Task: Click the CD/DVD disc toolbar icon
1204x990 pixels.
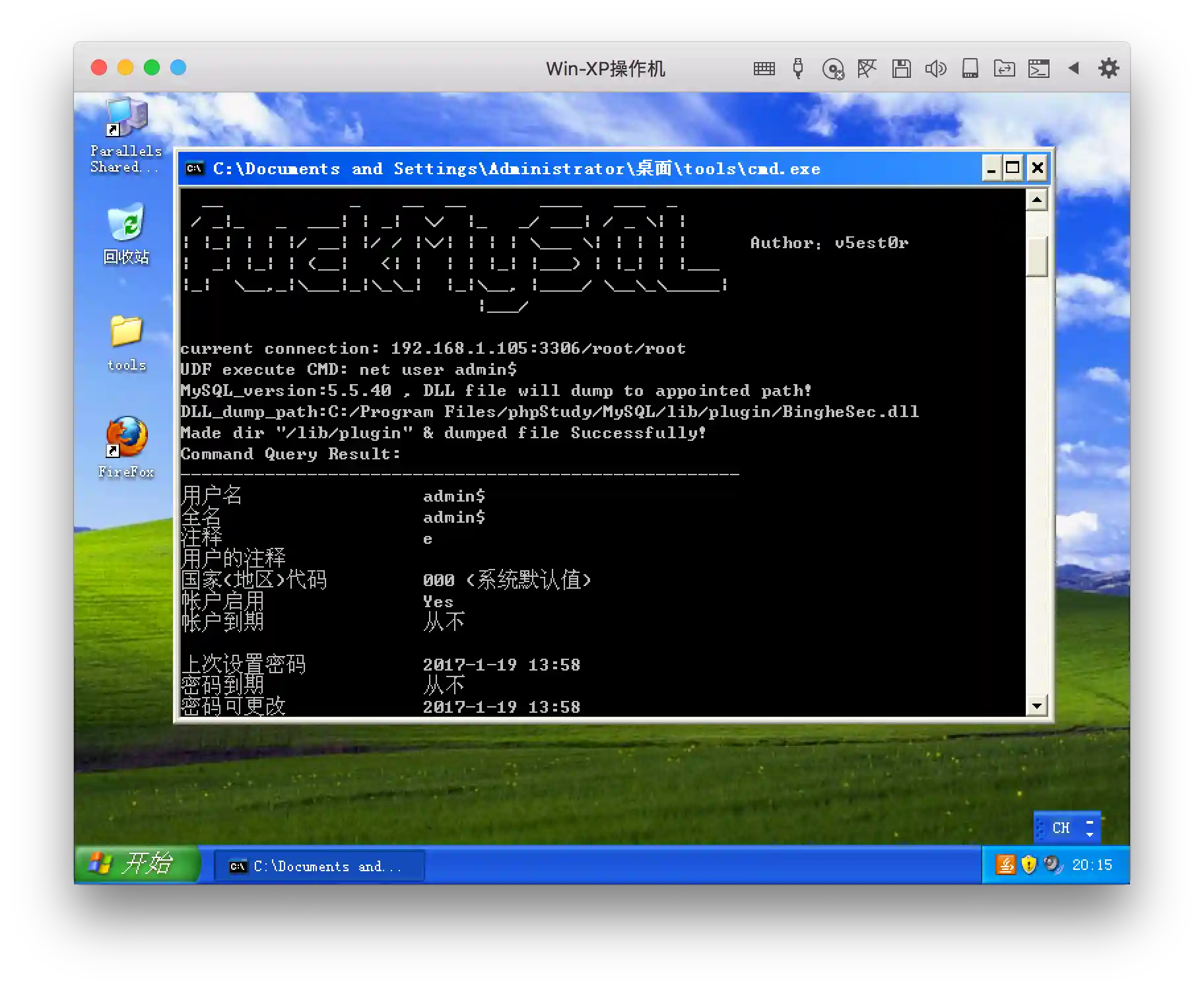Action: click(x=833, y=69)
